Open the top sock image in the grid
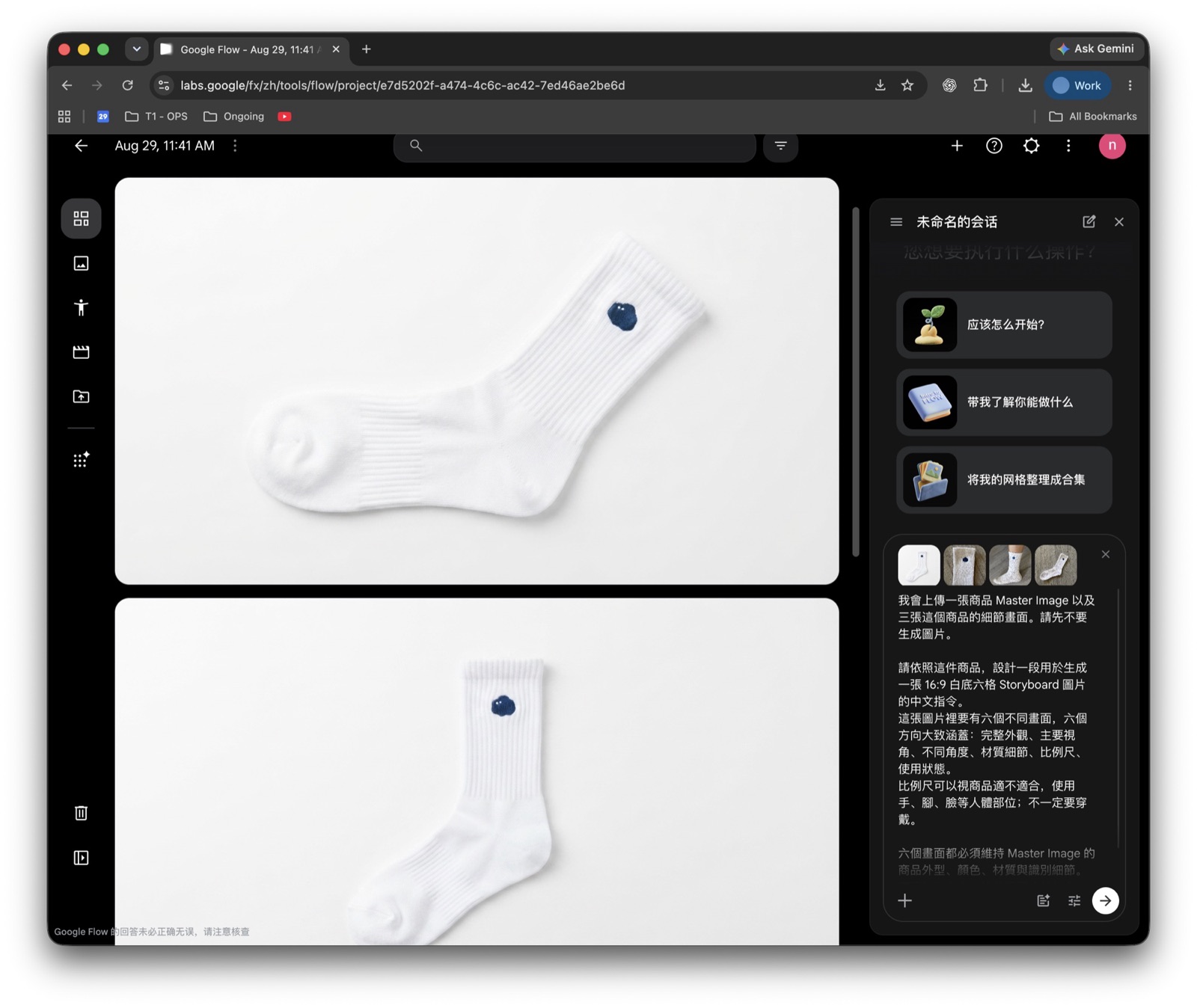The height and width of the screenshot is (1008, 1197). pos(477,381)
